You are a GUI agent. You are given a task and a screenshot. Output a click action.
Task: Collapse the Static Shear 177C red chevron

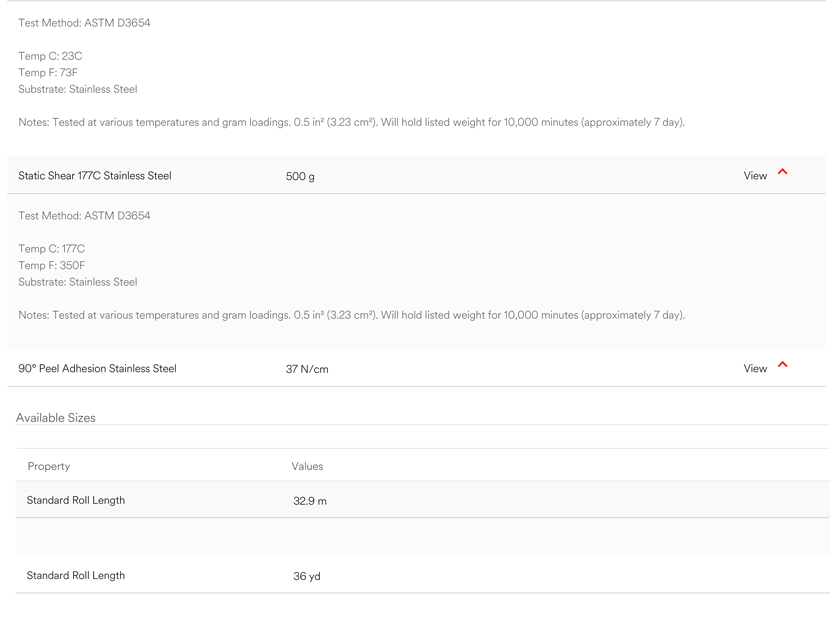782,171
